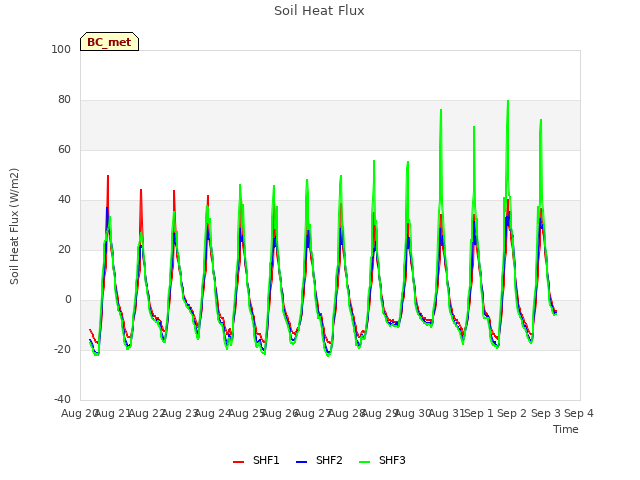Click the Sep 3 x-axis label
Image resolution: width=640 pixels, height=480 pixels.
tap(546, 413)
